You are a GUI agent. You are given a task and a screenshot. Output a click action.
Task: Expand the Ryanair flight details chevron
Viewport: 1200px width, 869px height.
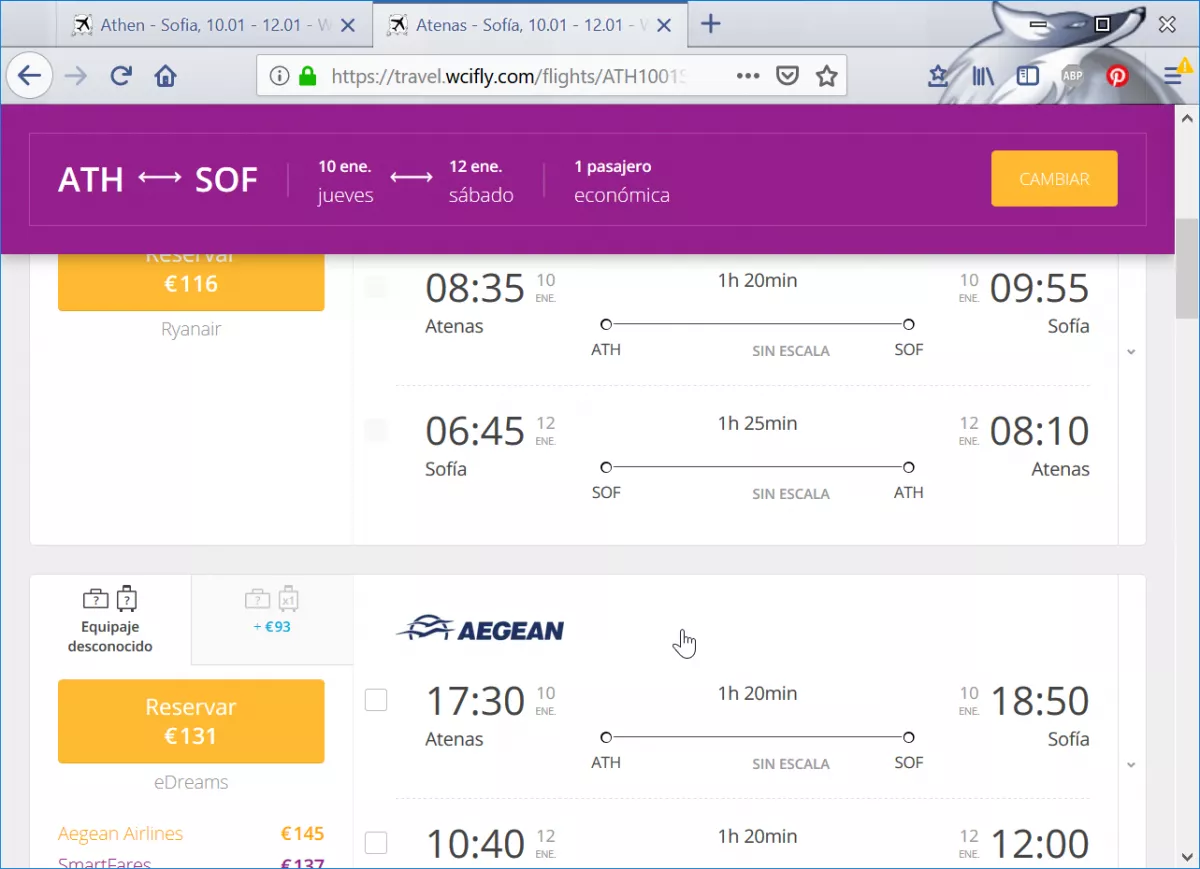click(x=1131, y=352)
